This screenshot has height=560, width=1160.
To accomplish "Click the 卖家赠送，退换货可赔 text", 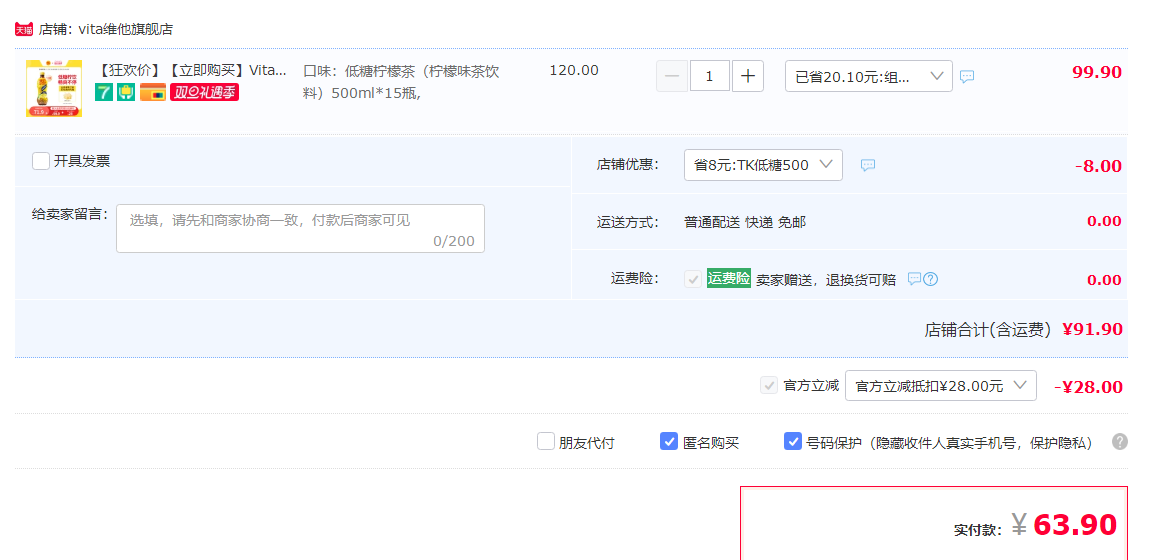I will click(x=826, y=280).
